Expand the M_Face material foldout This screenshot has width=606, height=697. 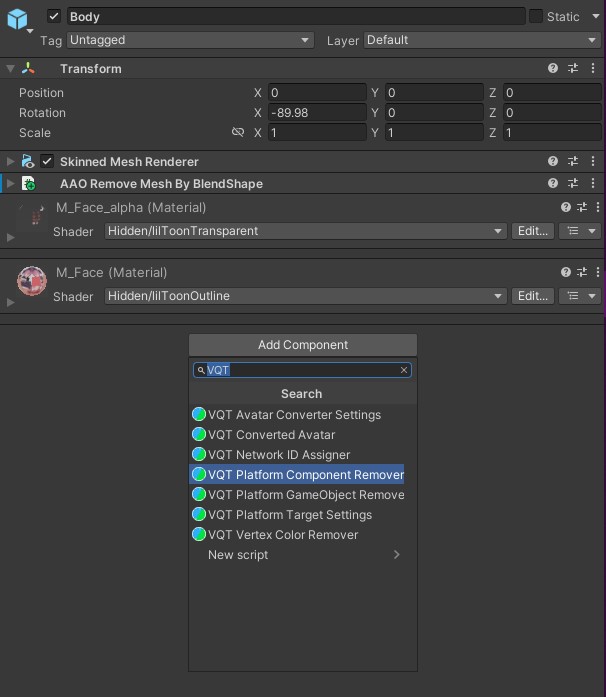coord(10,302)
